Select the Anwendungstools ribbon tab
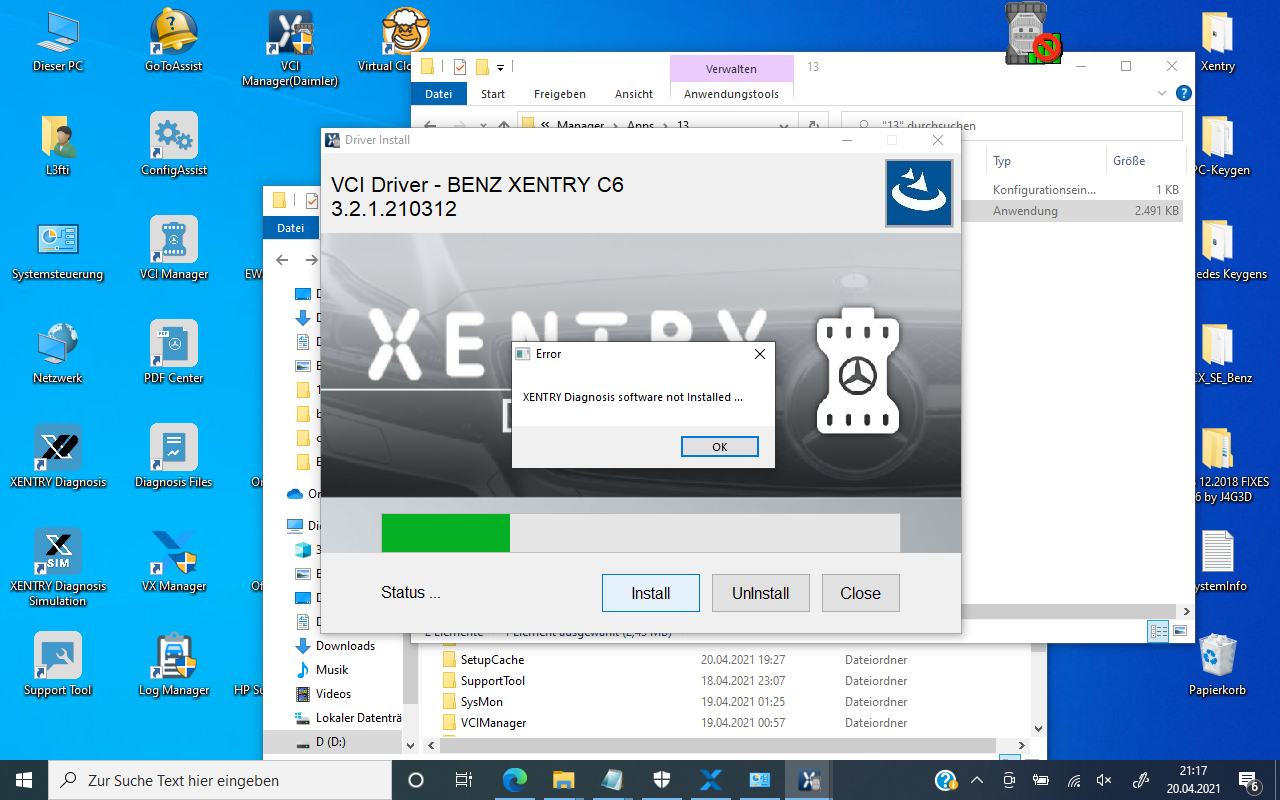The height and width of the screenshot is (800, 1280). coord(731,94)
